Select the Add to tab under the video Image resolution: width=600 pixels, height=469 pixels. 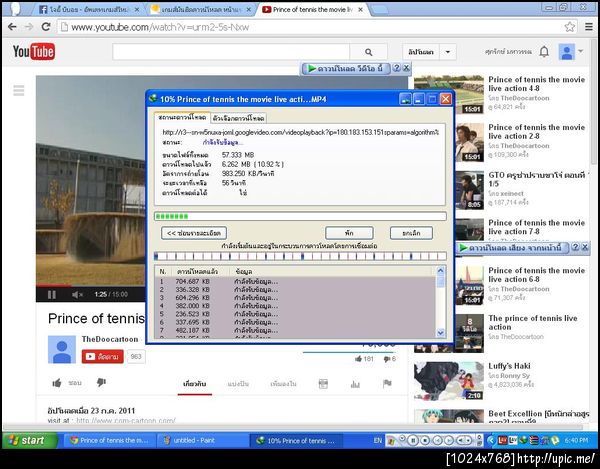coord(283,384)
